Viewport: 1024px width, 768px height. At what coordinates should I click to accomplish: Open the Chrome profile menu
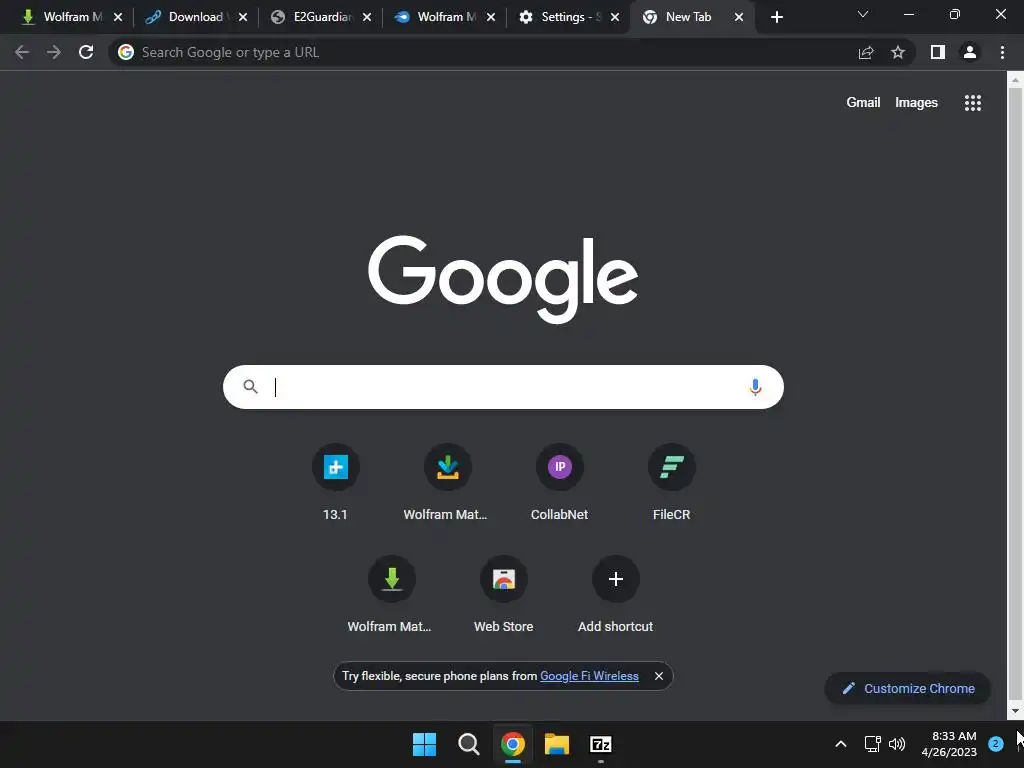click(x=970, y=52)
